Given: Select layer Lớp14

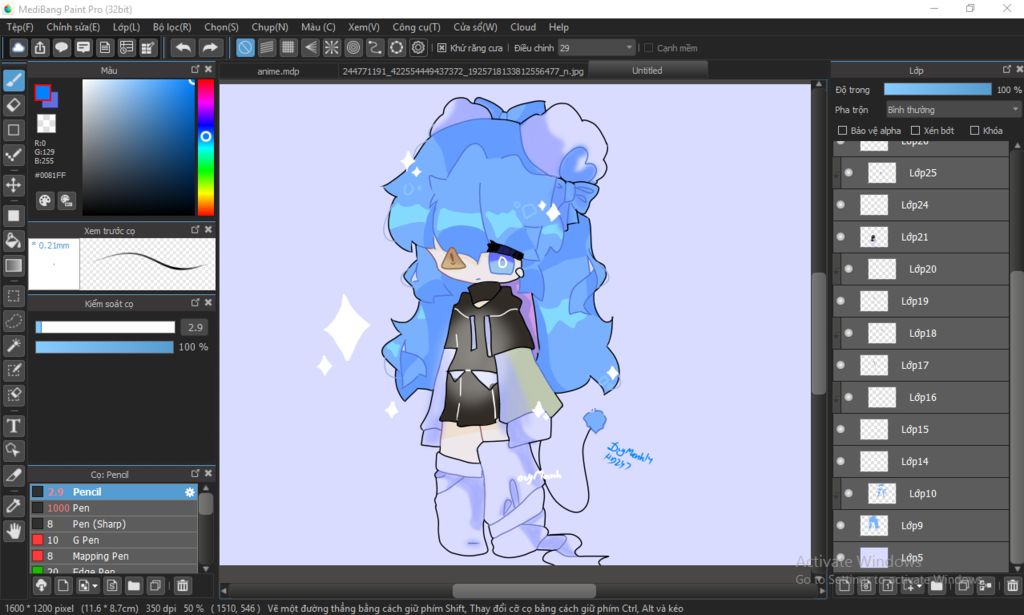Looking at the screenshot, I should (x=921, y=461).
